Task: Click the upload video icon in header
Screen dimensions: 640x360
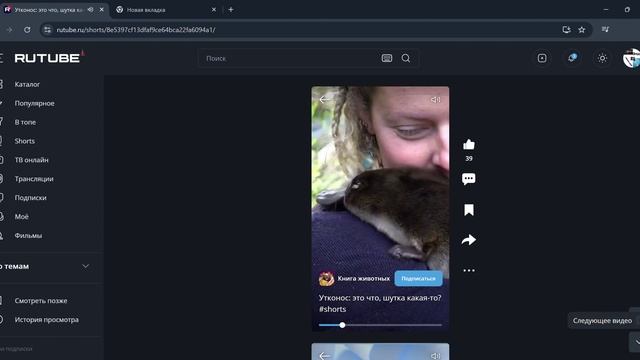Action: (542, 58)
